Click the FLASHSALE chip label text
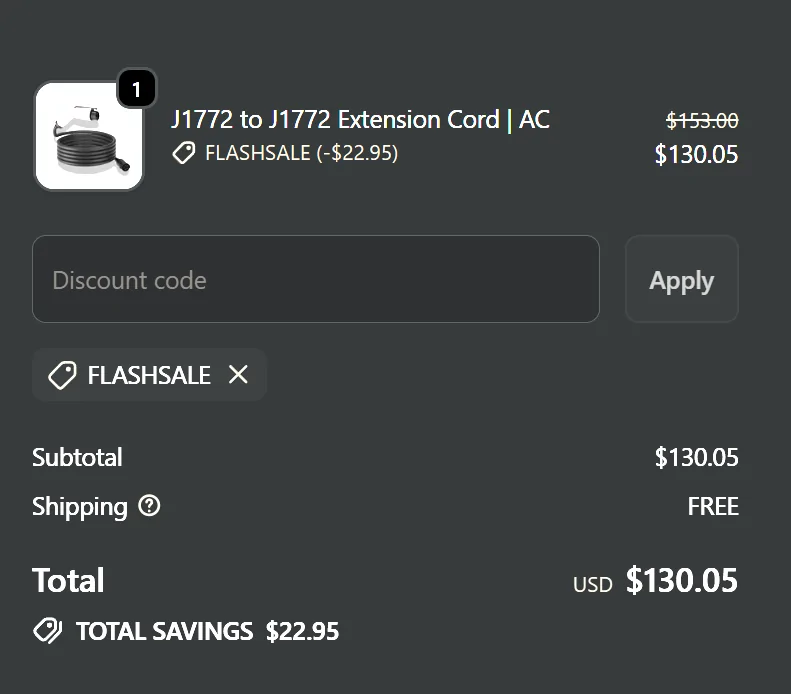Image resolution: width=791 pixels, height=694 pixels. coord(149,375)
